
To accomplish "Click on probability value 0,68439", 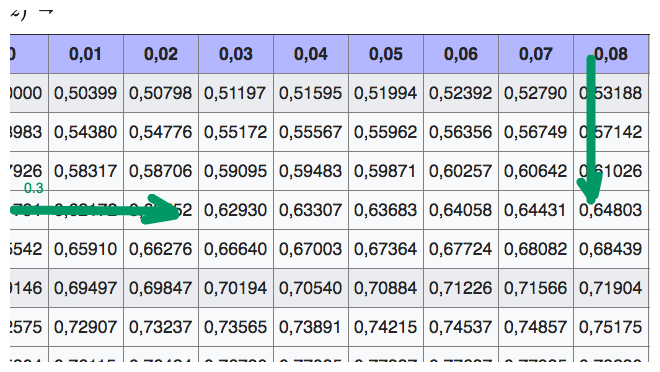I will [611, 249].
